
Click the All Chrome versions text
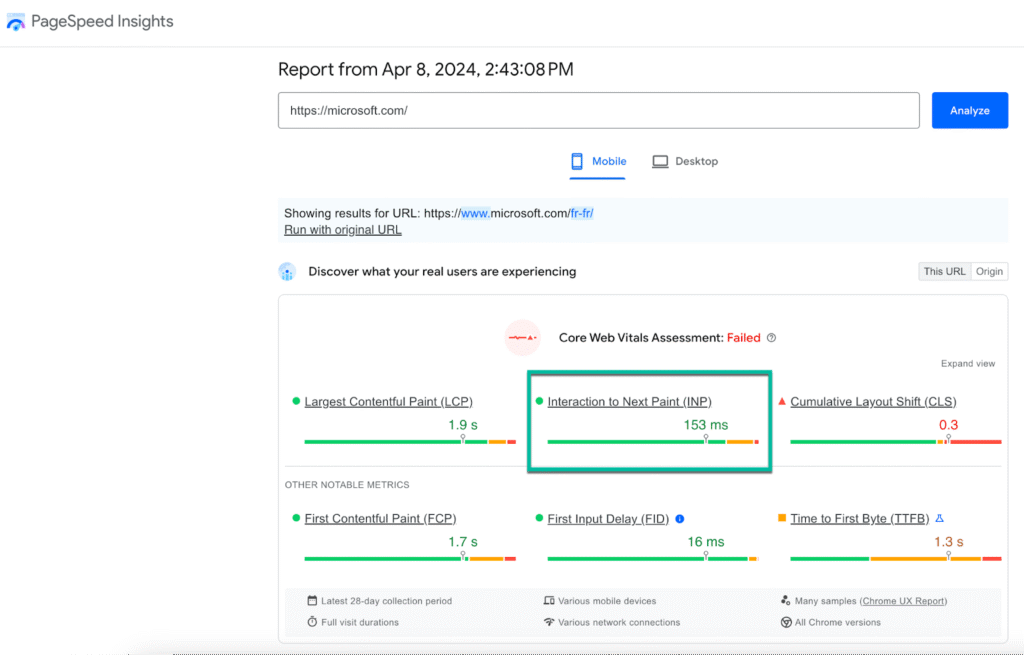(x=838, y=622)
